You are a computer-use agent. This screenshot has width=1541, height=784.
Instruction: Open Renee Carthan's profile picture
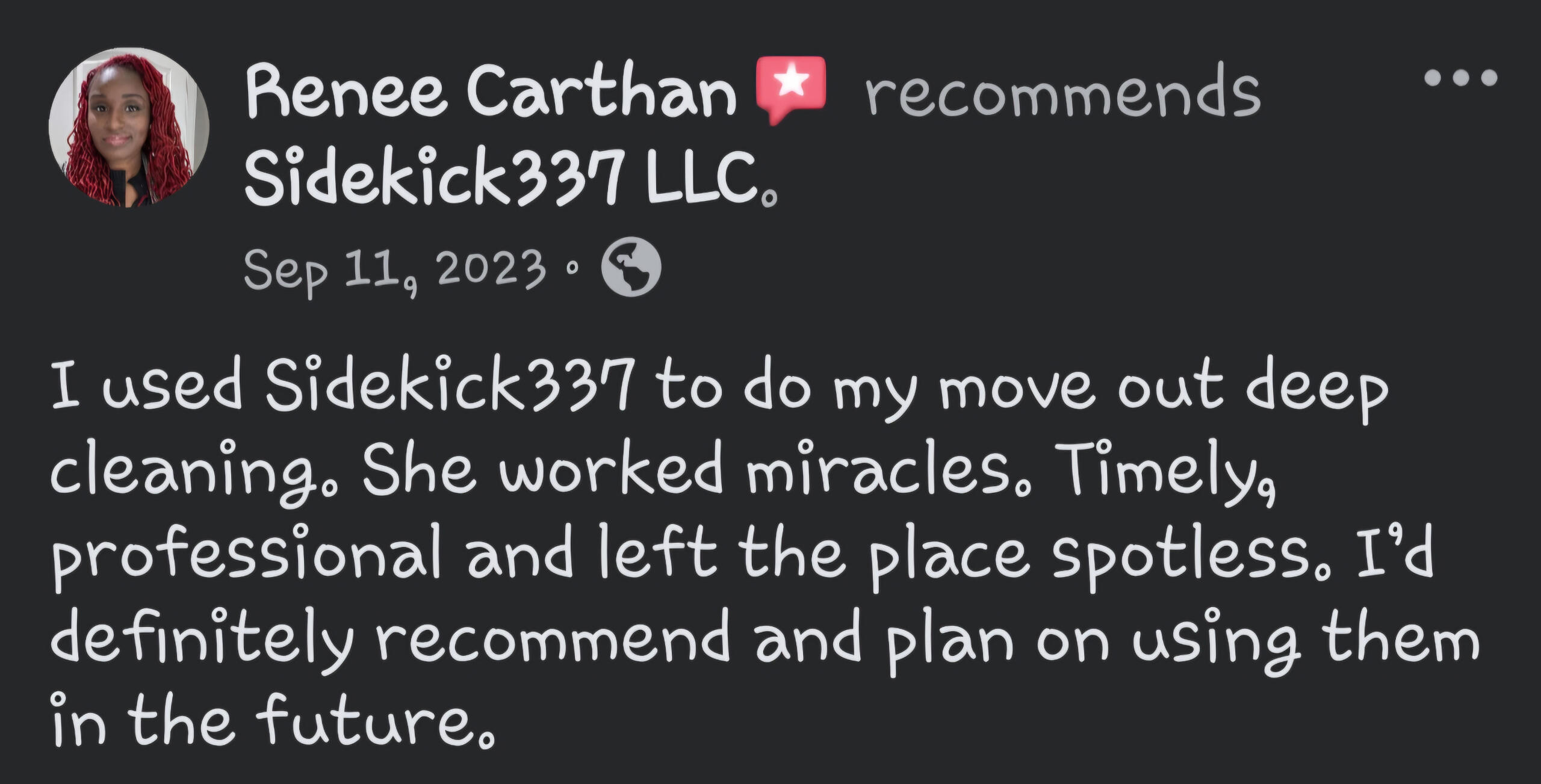tap(128, 128)
